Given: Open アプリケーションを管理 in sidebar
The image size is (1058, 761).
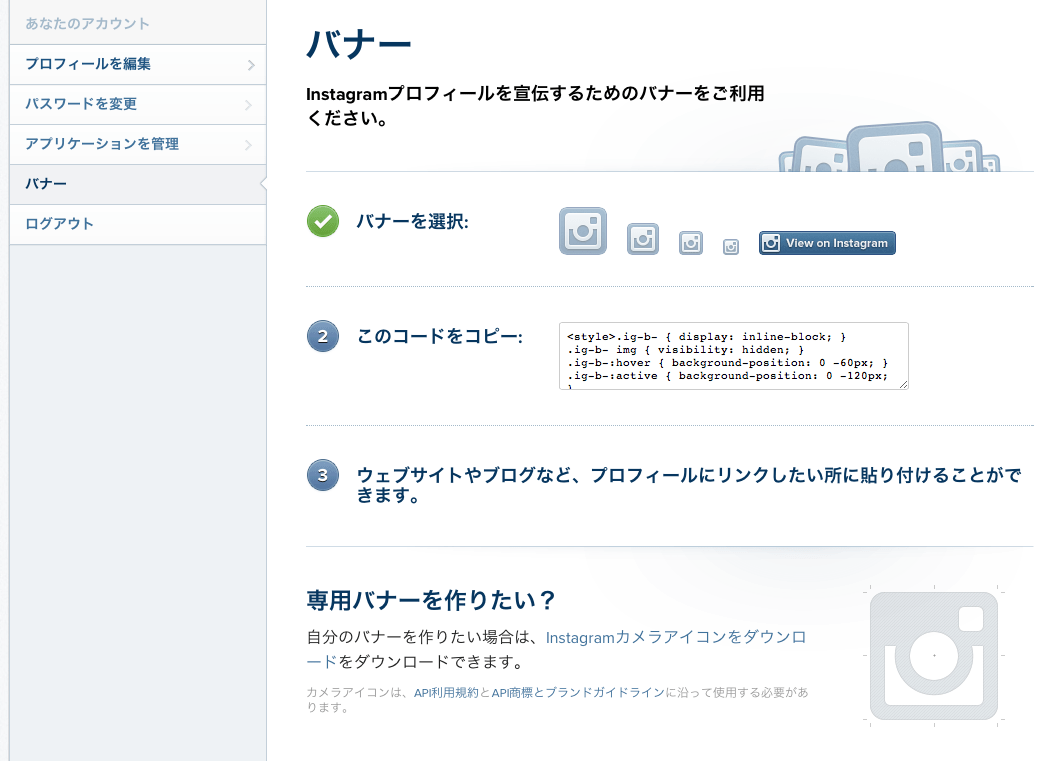Looking at the screenshot, I should point(138,144).
